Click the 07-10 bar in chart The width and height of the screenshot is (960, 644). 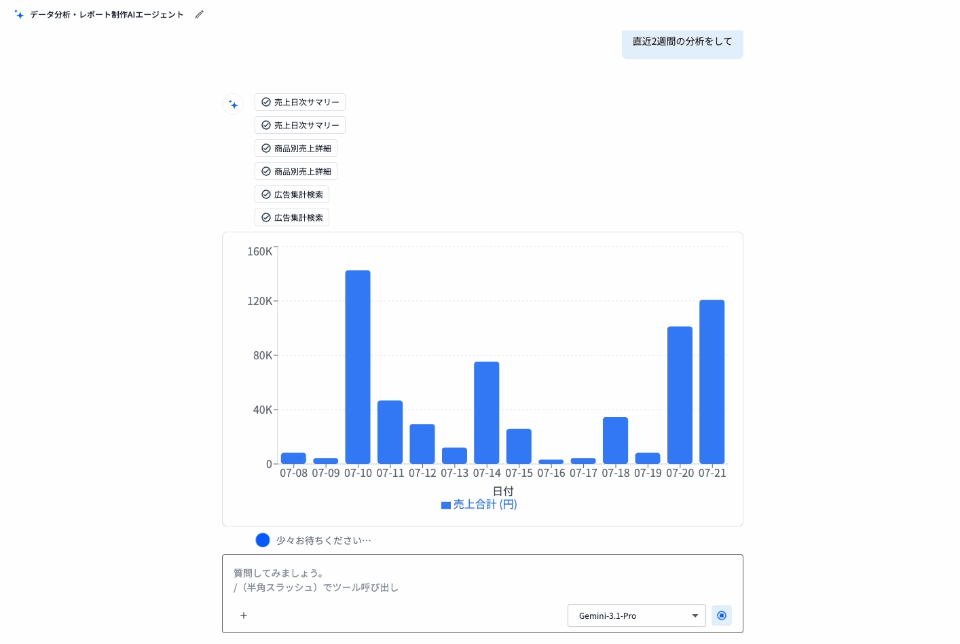click(x=358, y=367)
